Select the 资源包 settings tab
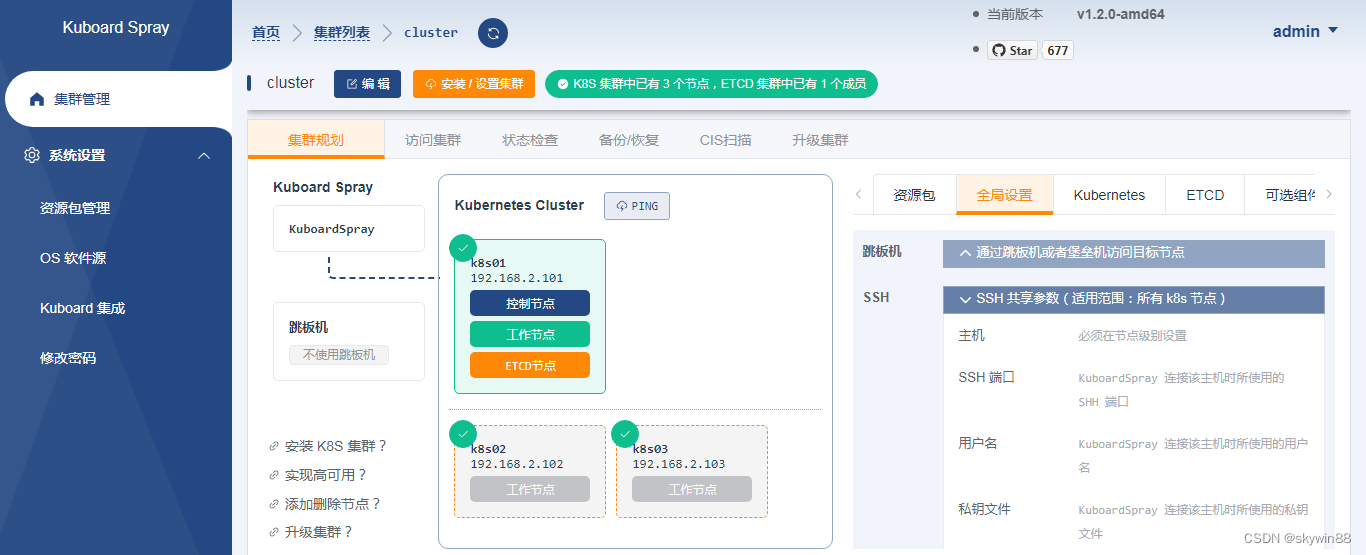This screenshot has width=1366, height=555. (x=915, y=195)
